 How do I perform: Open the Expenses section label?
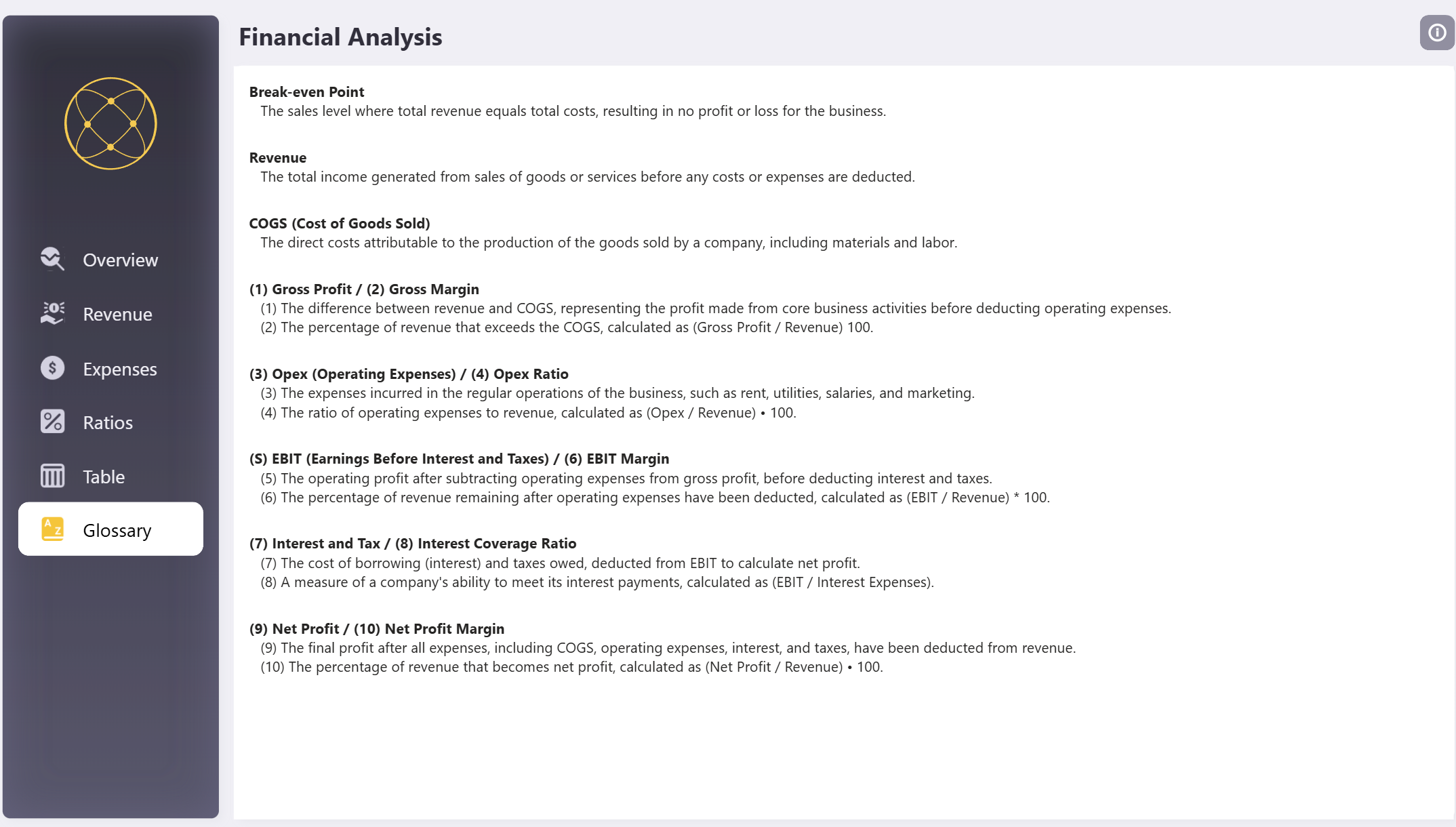click(x=119, y=369)
